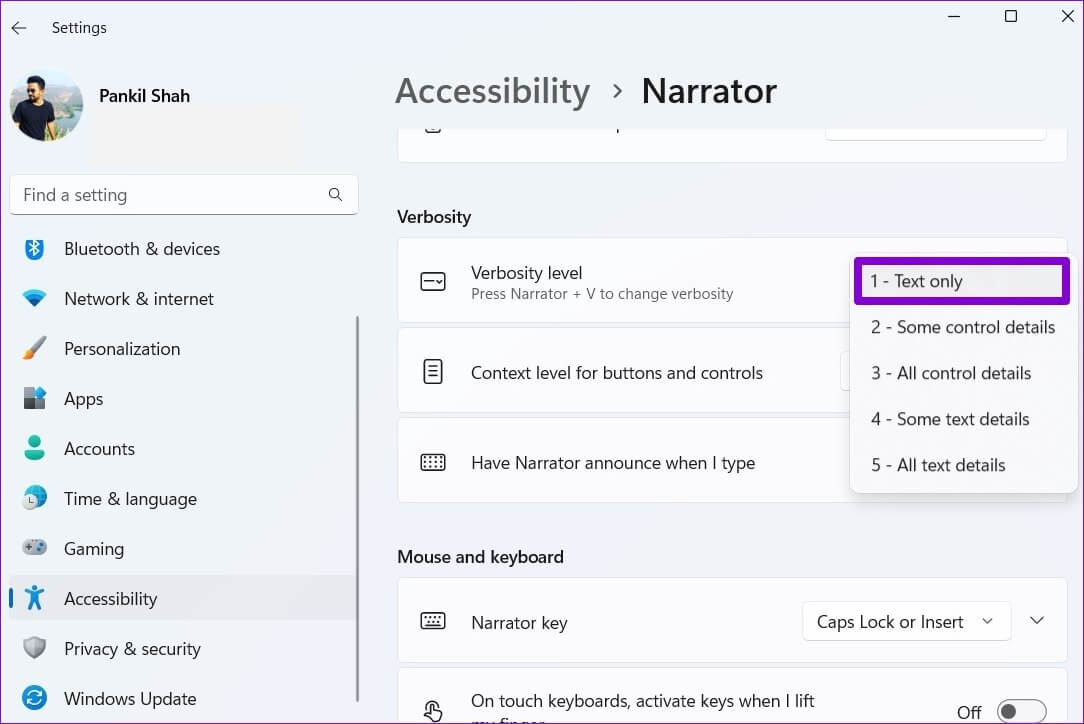Screen dimensions: 1084x724
Task: Click the Personalization paintbrush icon
Action: 34,349
